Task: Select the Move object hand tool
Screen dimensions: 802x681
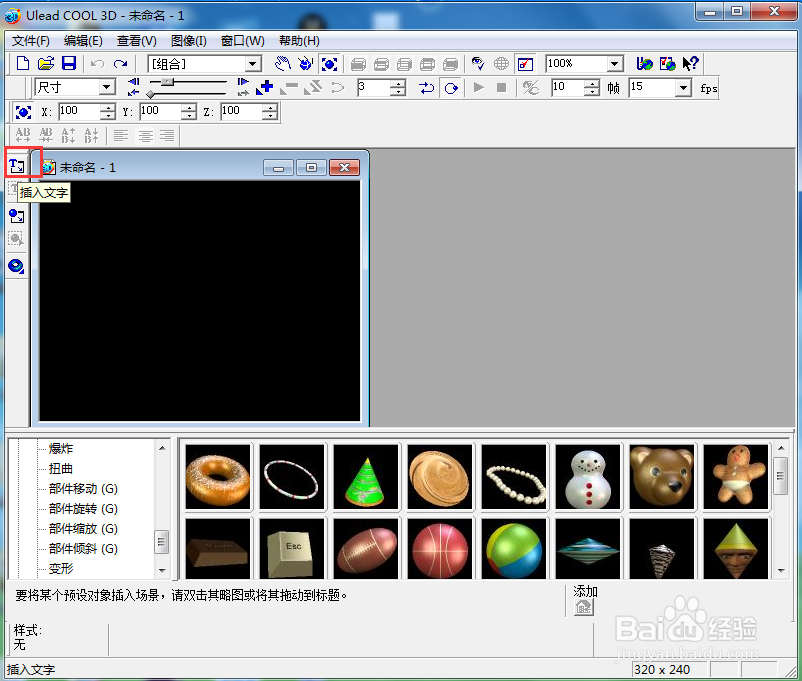Action: coord(282,63)
